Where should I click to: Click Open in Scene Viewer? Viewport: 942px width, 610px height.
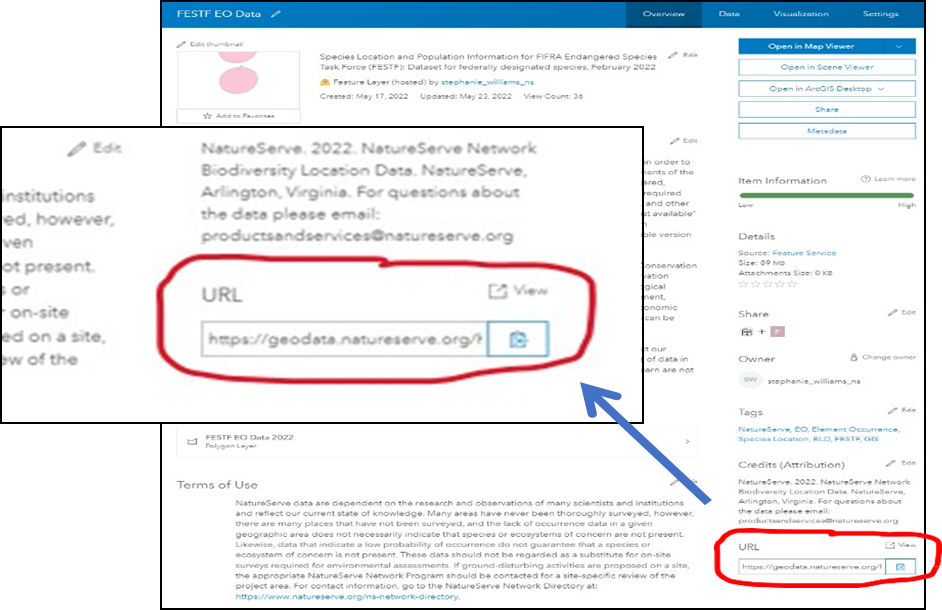(827, 67)
